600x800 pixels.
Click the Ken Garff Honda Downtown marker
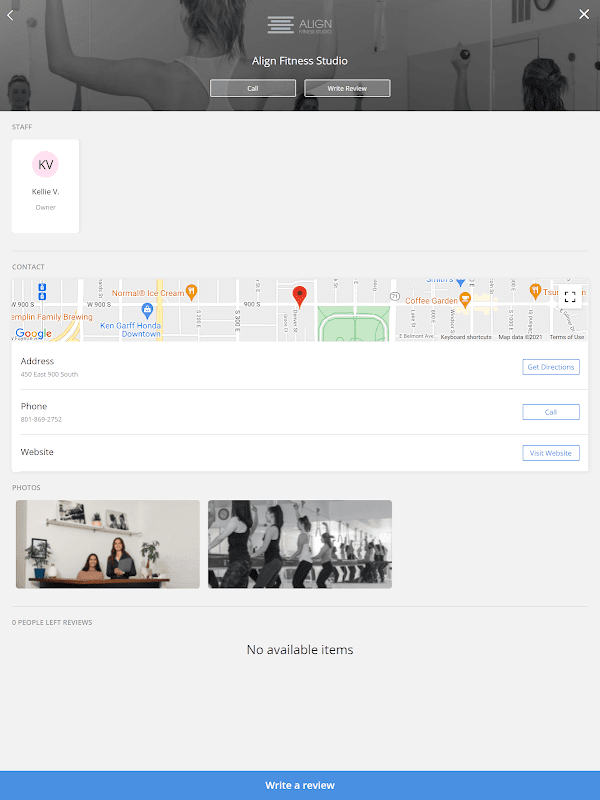(x=147, y=309)
